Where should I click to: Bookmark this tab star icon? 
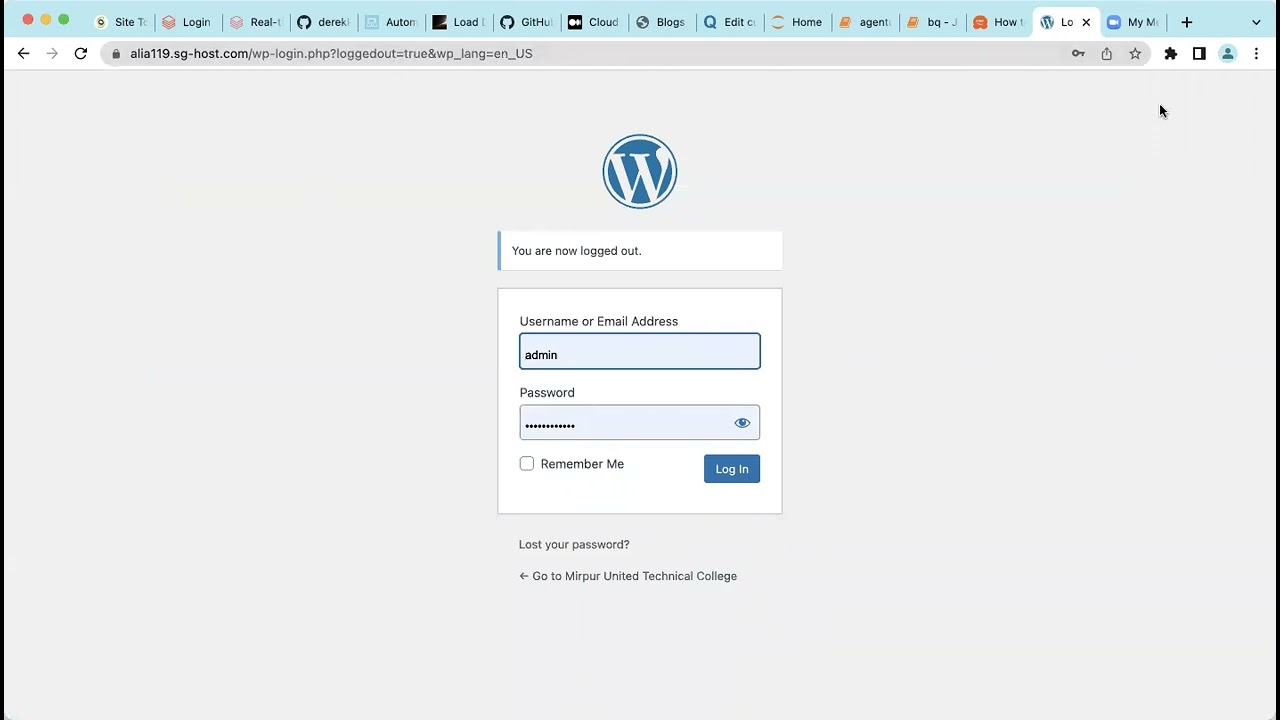click(1135, 54)
